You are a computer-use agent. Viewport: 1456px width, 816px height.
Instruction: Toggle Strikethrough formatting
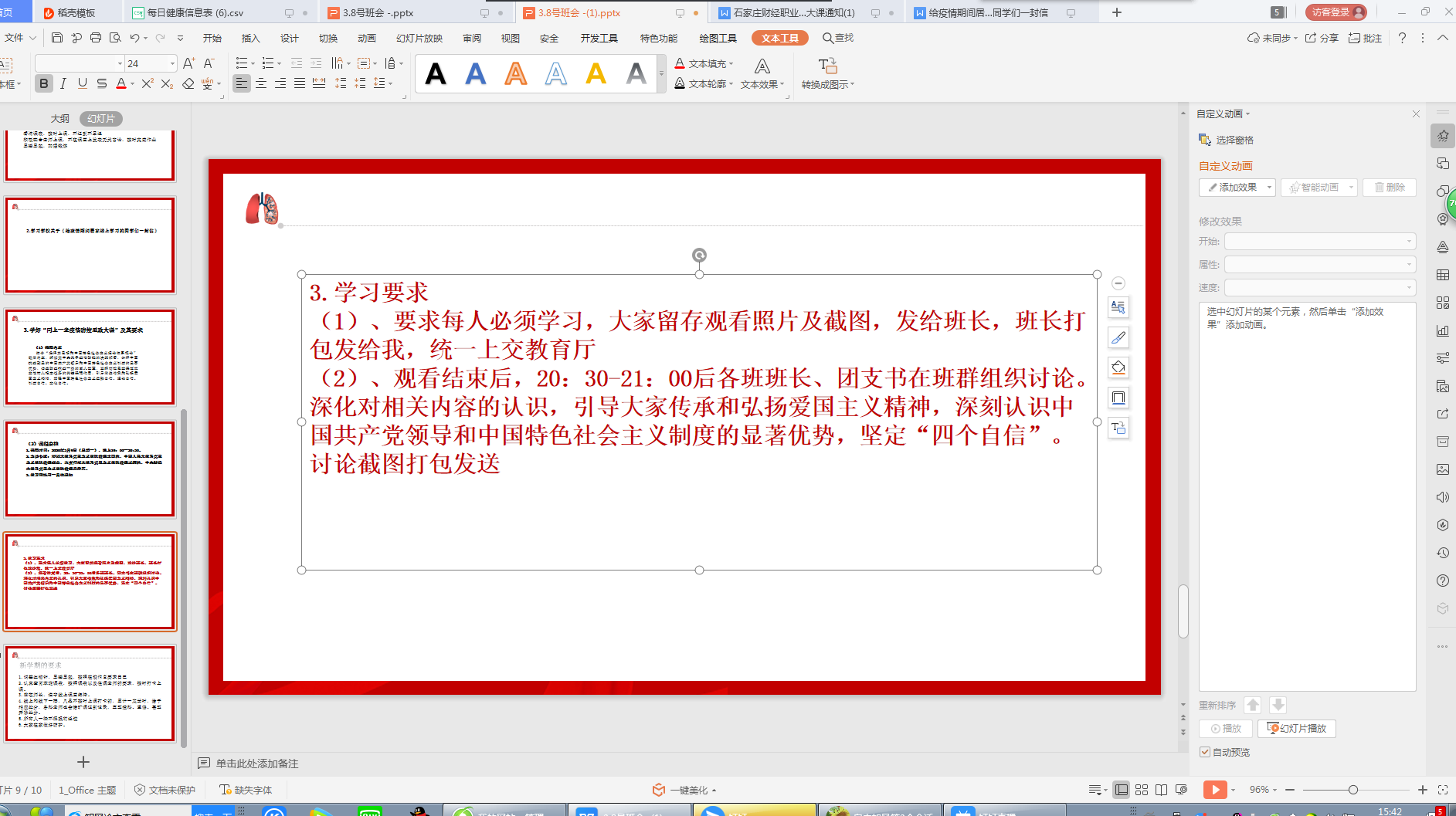point(102,83)
